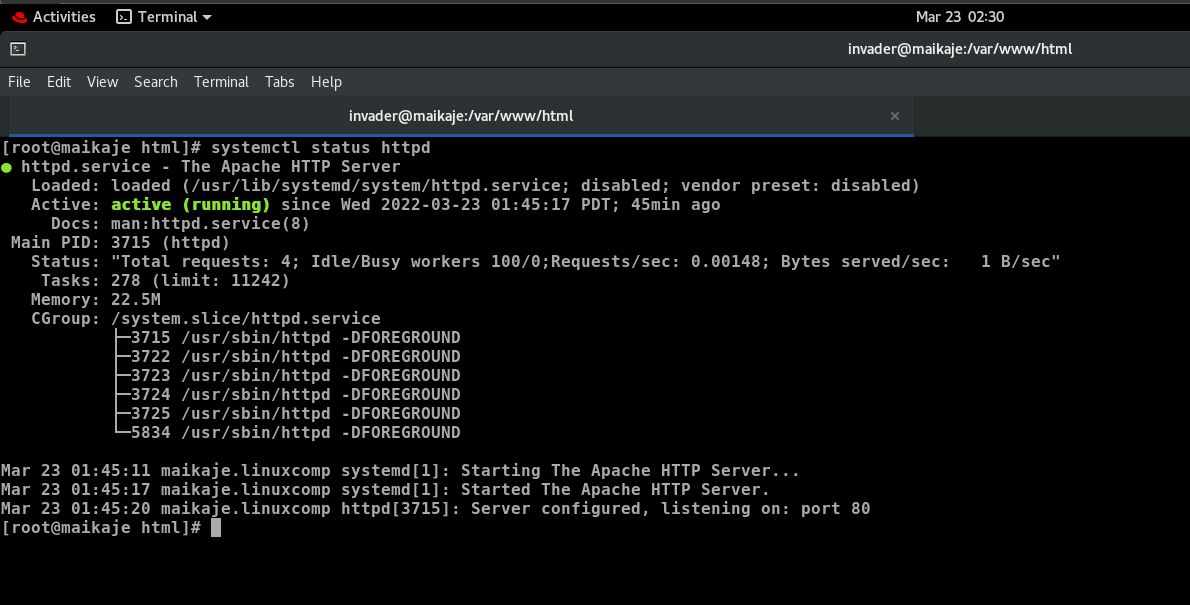This screenshot has width=1190, height=605.
Task: Open the Search menu
Action: tap(156, 82)
